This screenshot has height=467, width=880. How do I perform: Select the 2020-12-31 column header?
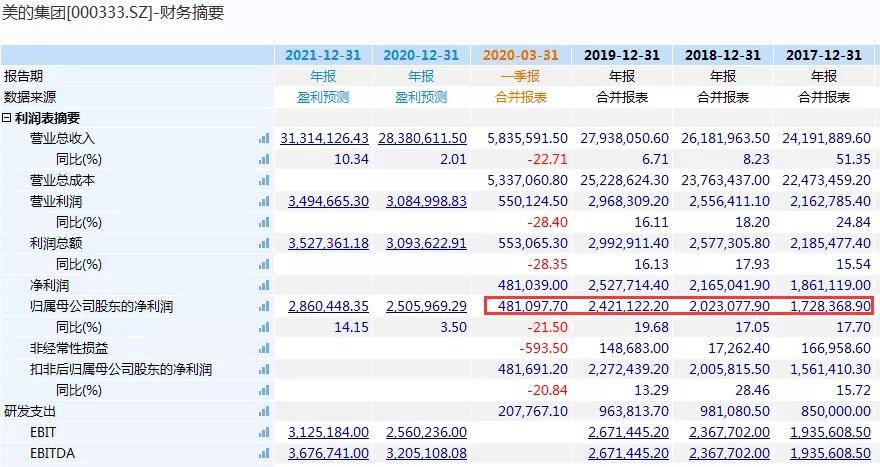click(421, 55)
